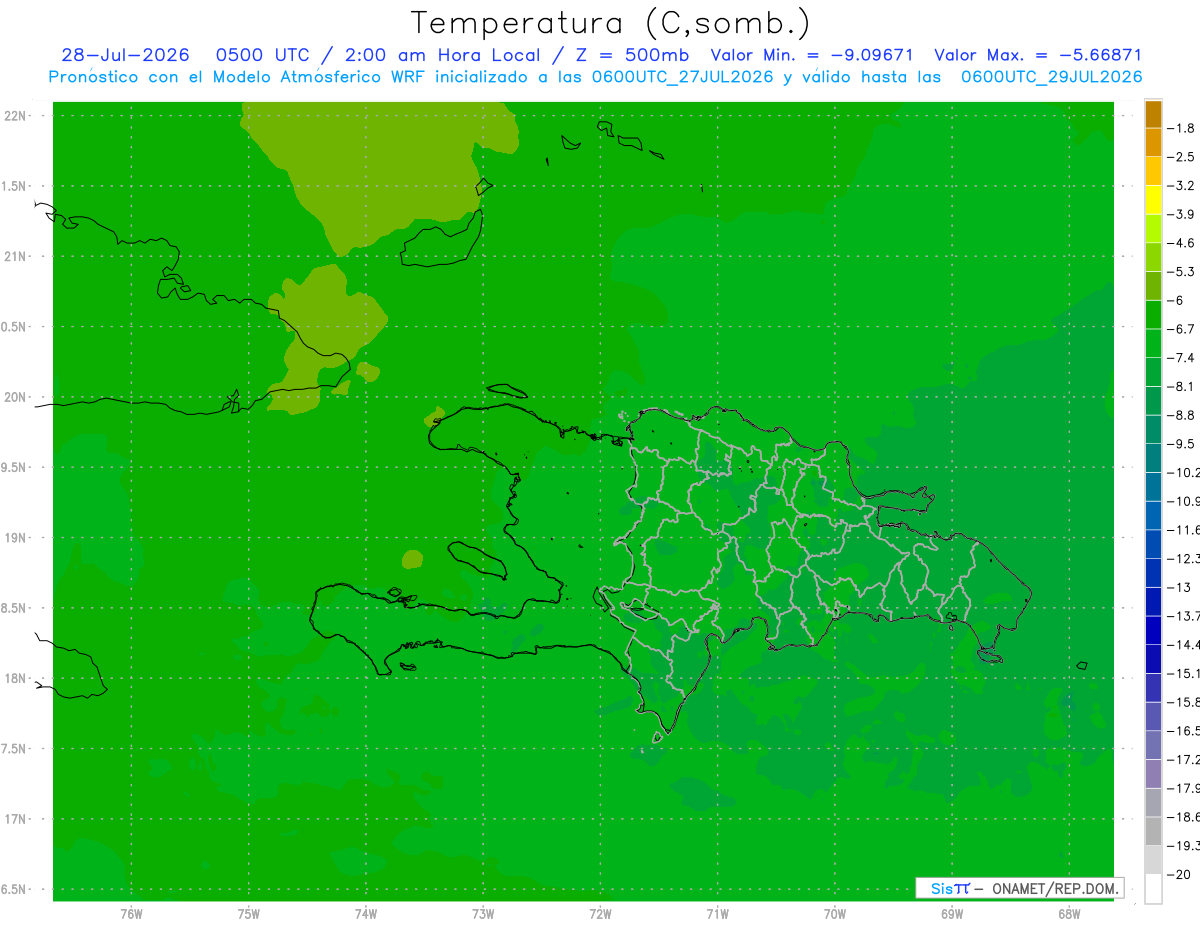Click the 73W longitude axis label
This screenshot has width=1200, height=927.
483,913
